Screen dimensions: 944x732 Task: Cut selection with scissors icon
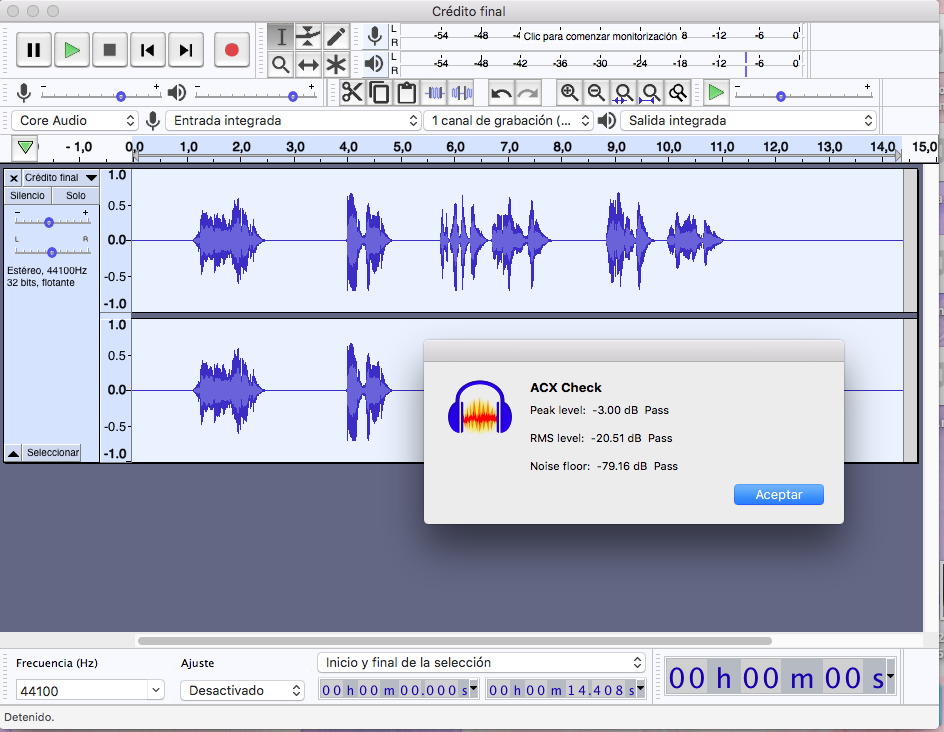coord(352,93)
